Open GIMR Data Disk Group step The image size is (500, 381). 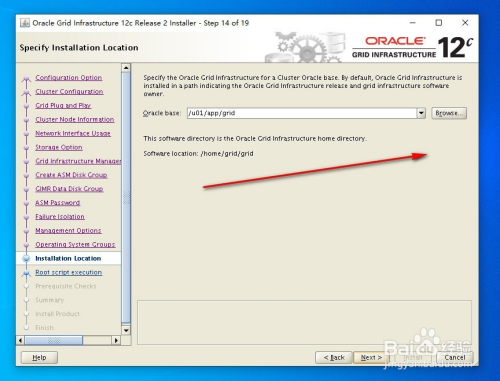pos(69,189)
